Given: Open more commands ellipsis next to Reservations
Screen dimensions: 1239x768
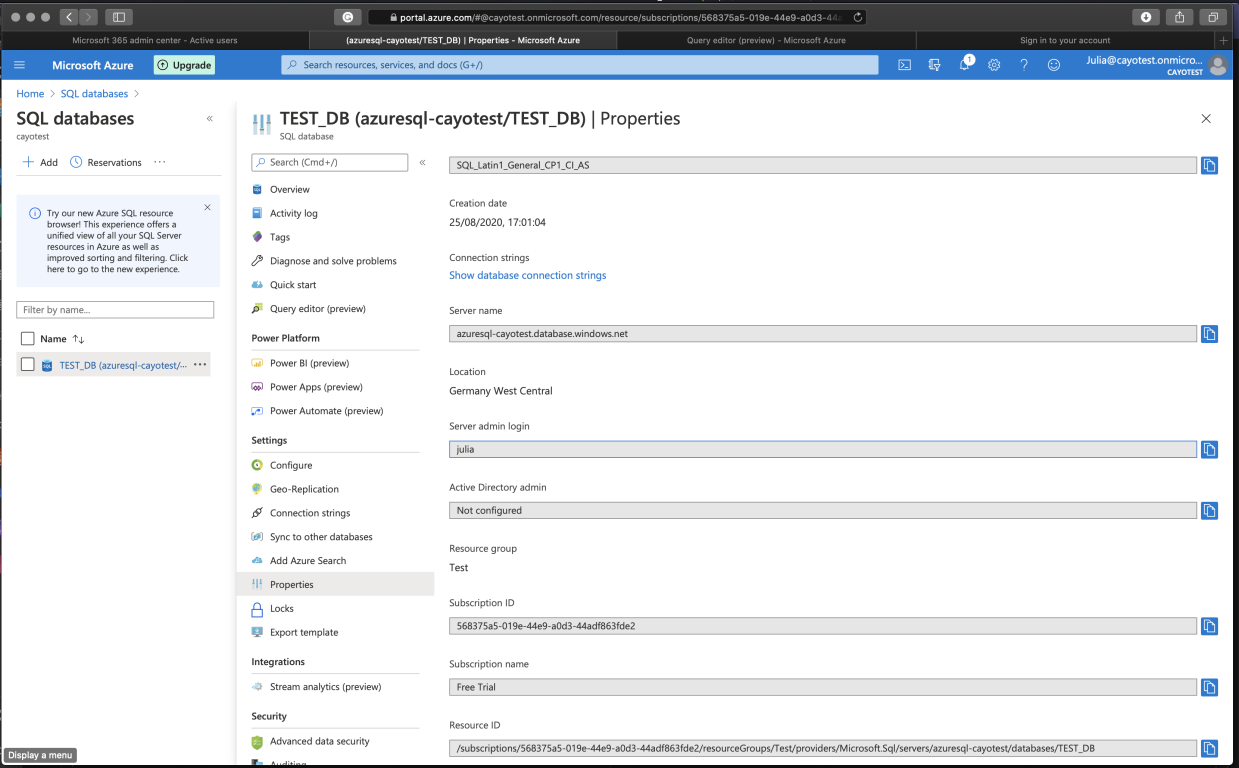Looking at the screenshot, I should (x=159, y=162).
